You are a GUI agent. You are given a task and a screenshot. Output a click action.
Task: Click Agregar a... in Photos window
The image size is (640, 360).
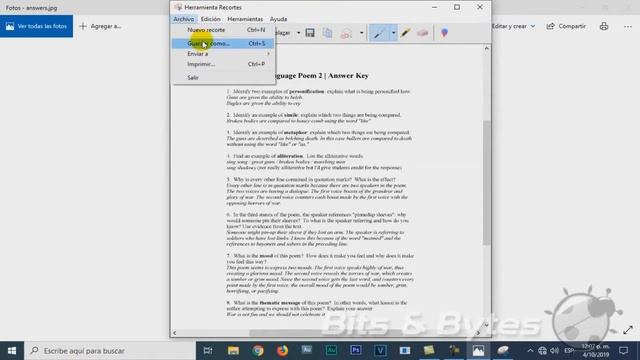coord(100,26)
